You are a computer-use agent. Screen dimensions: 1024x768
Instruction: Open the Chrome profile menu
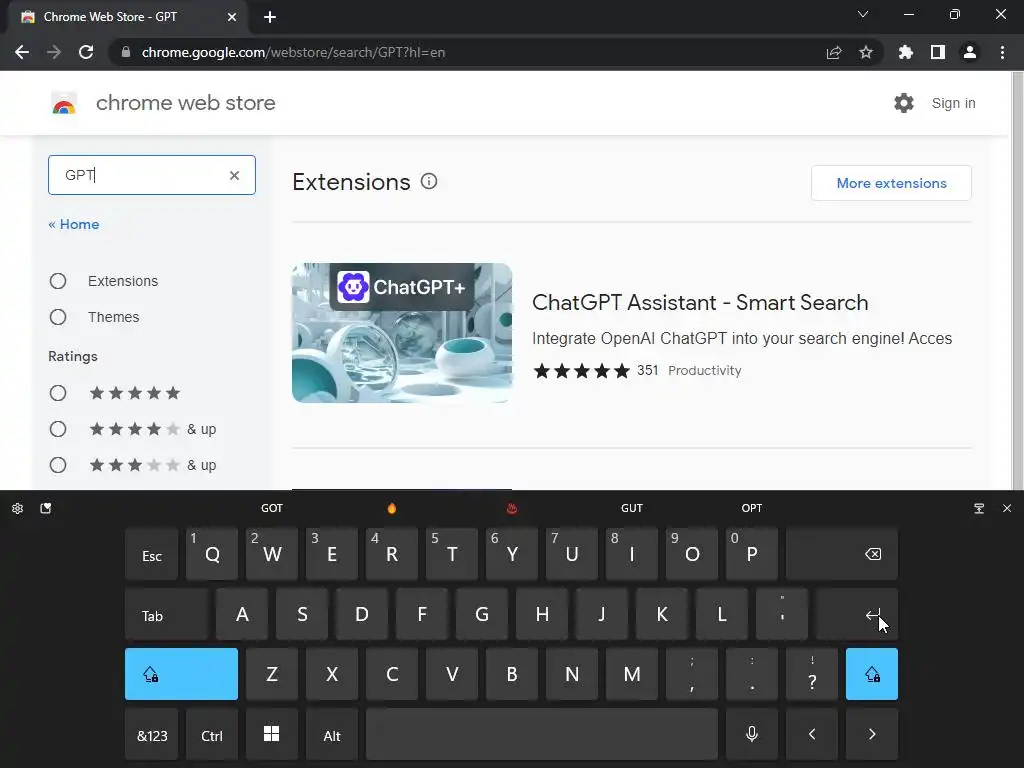click(970, 52)
